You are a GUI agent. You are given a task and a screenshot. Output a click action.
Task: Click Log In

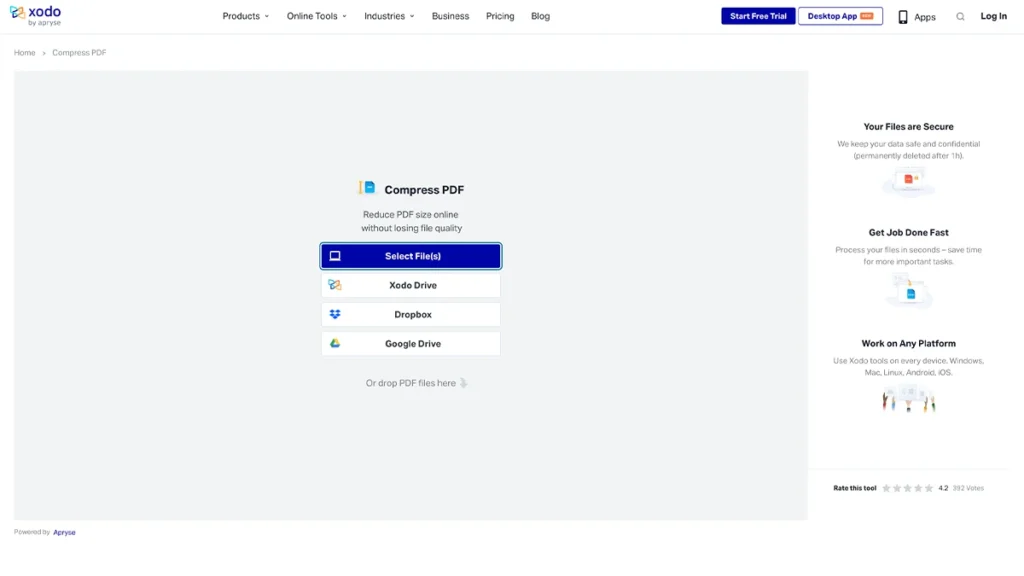pyautogui.click(x=993, y=16)
